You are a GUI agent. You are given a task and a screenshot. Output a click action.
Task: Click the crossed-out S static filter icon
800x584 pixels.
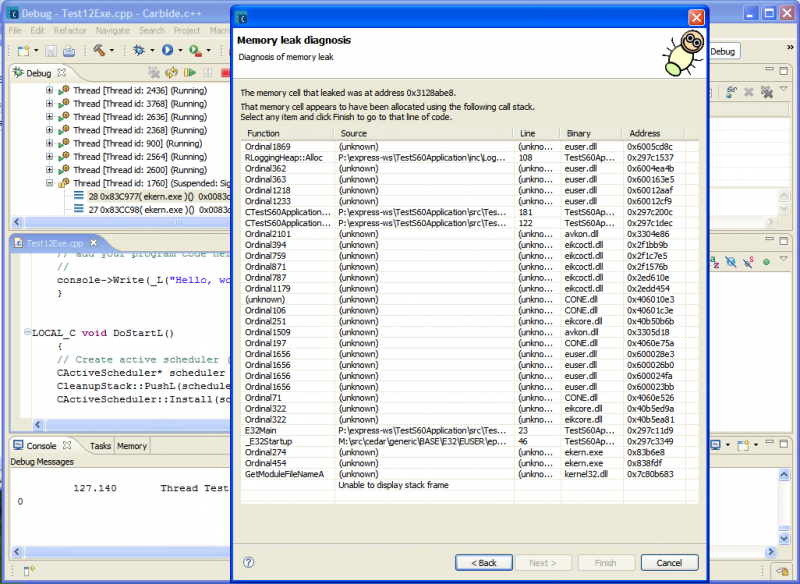[x=748, y=262]
